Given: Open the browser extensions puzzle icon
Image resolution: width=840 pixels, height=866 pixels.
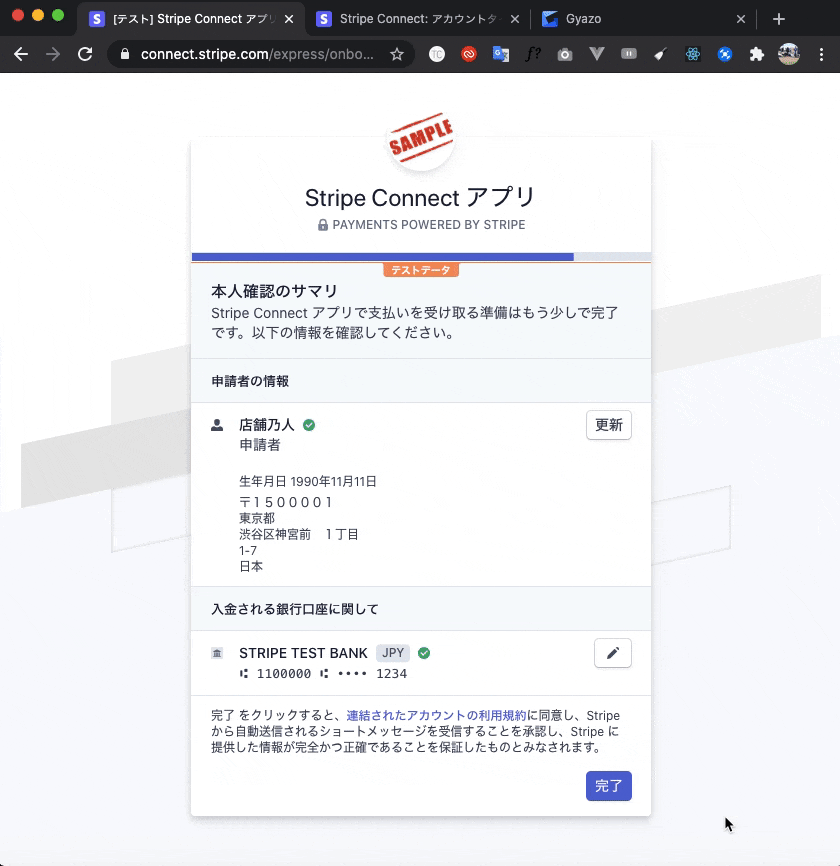Looking at the screenshot, I should click(756, 55).
